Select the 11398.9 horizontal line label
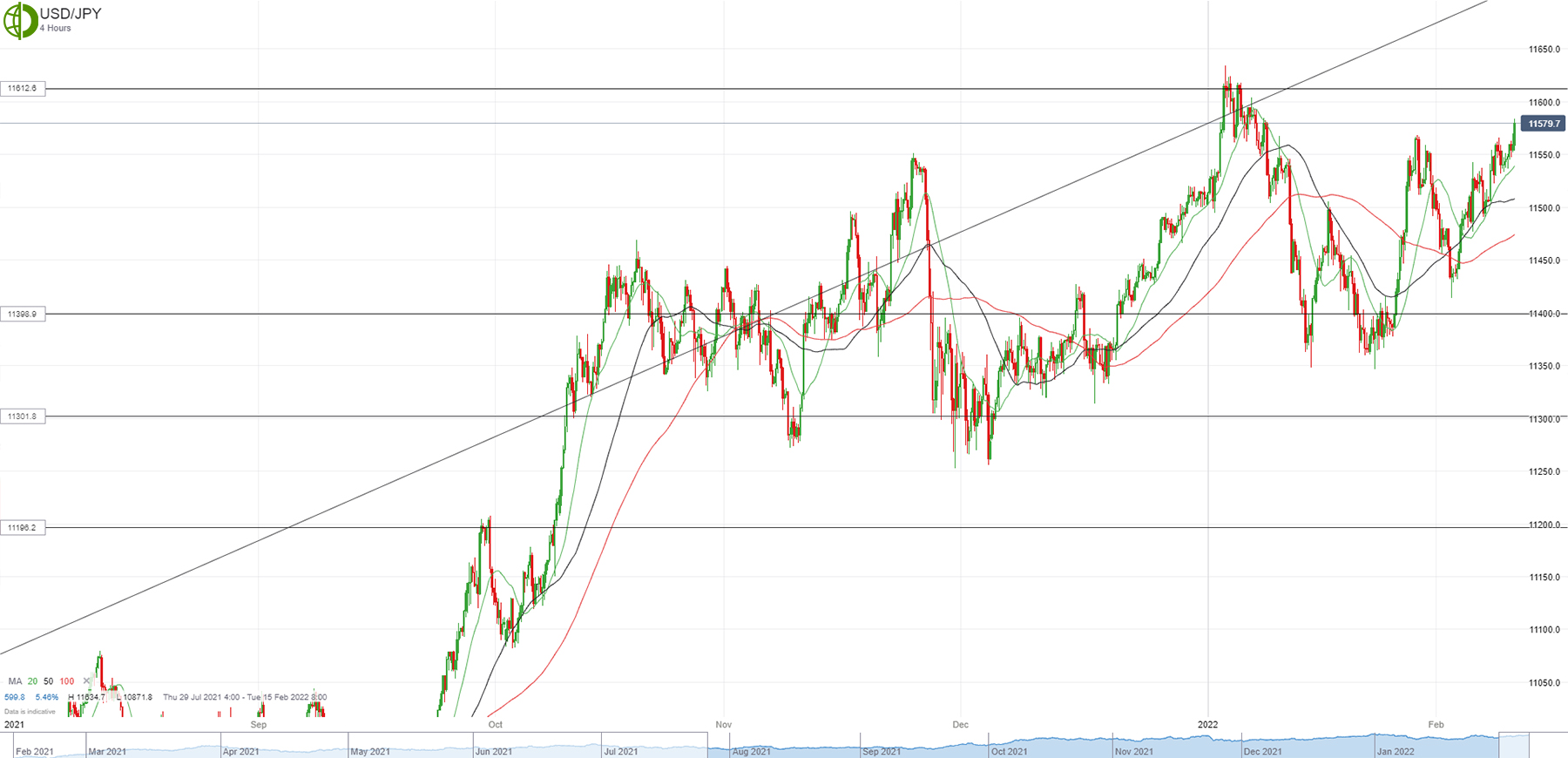Image resolution: width=1568 pixels, height=758 pixels. coord(23,314)
